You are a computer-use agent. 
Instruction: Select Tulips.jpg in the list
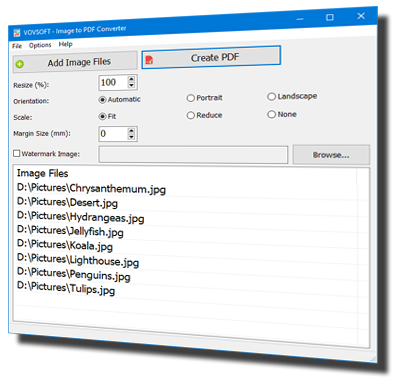[x=66, y=288]
